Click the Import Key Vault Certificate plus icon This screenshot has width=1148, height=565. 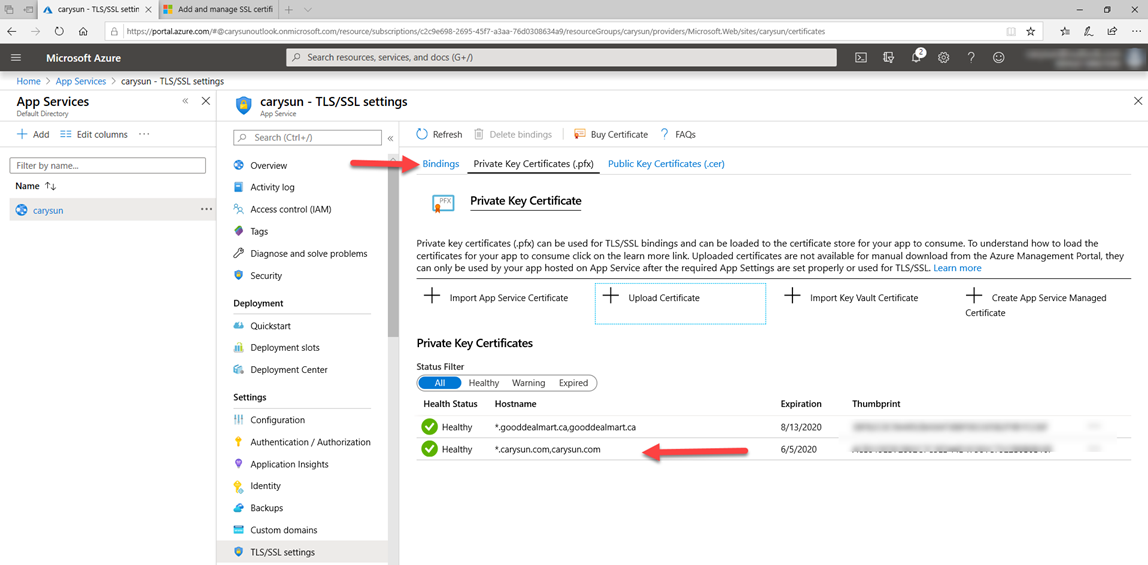point(792,296)
